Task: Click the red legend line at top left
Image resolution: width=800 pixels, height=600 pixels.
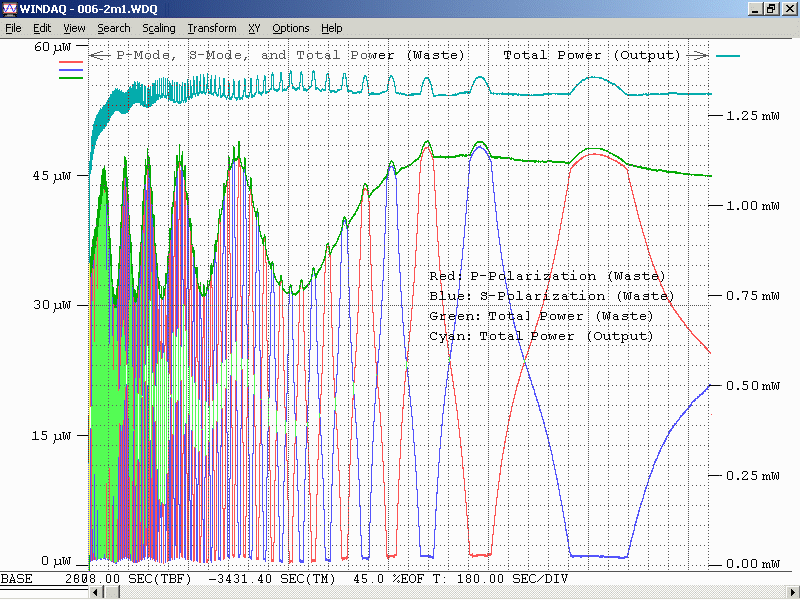Action: click(x=72, y=62)
